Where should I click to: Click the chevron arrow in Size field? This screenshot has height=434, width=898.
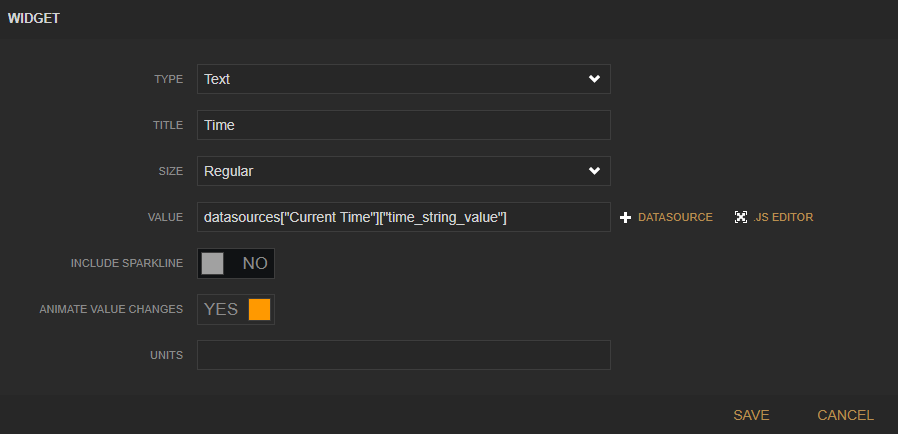[594, 171]
